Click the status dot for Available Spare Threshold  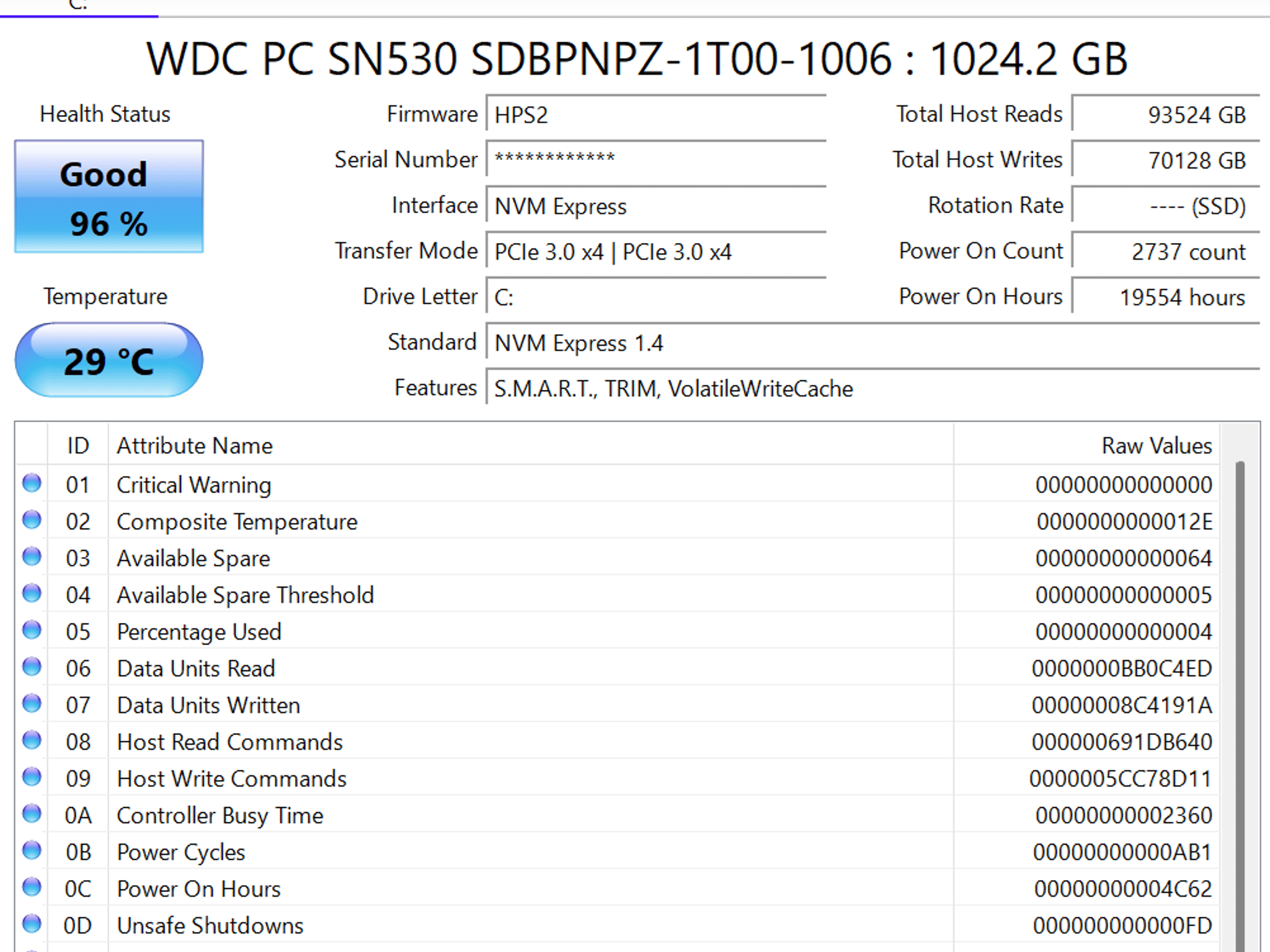coord(32,593)
